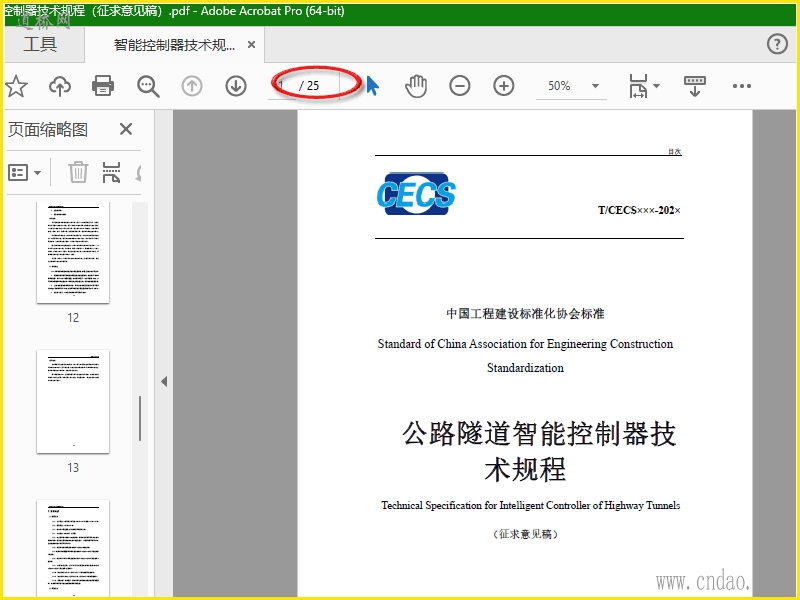The height and width of the screenshot is (600, 800).
Task: Zoom in with the plus button
Action: coord(504,86)
